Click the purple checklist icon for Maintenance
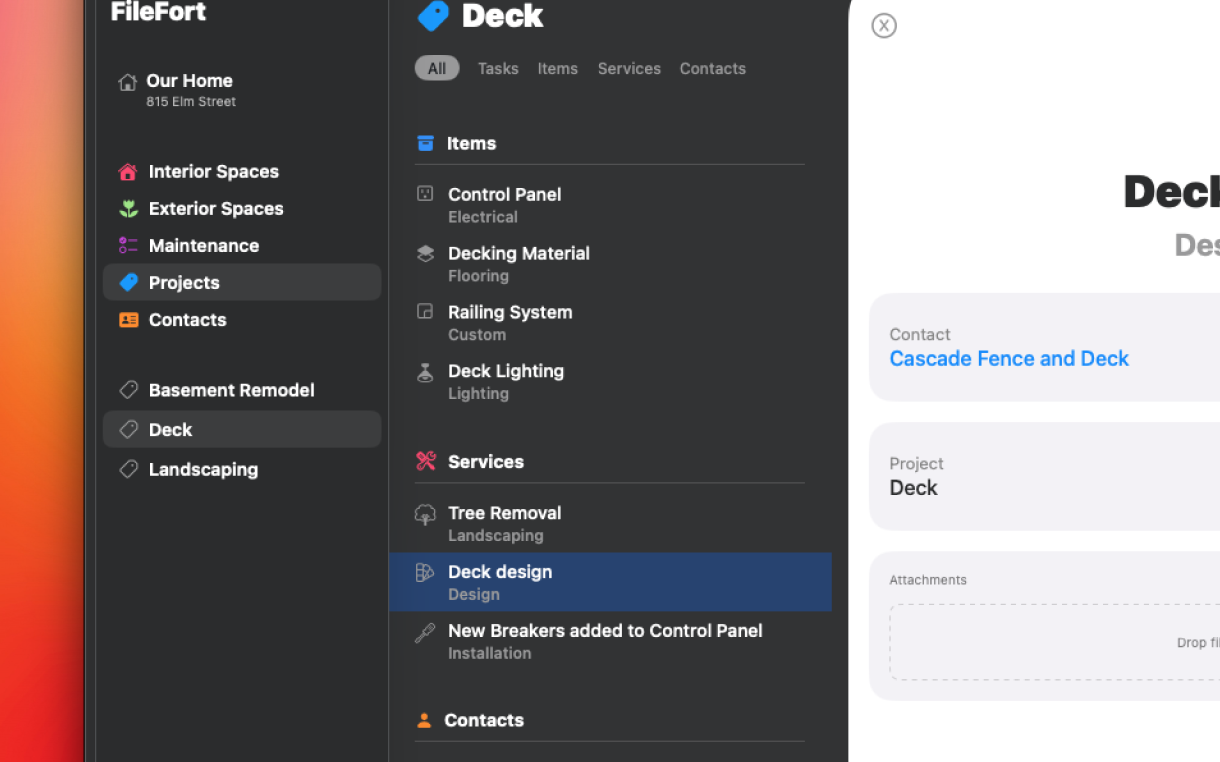Screen dimensions: 1220x762 (128, 246)
